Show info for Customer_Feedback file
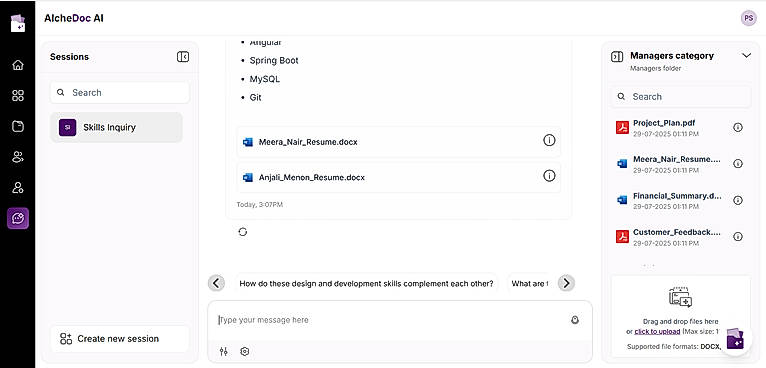The image size is (766, 368). click(738, 237)
